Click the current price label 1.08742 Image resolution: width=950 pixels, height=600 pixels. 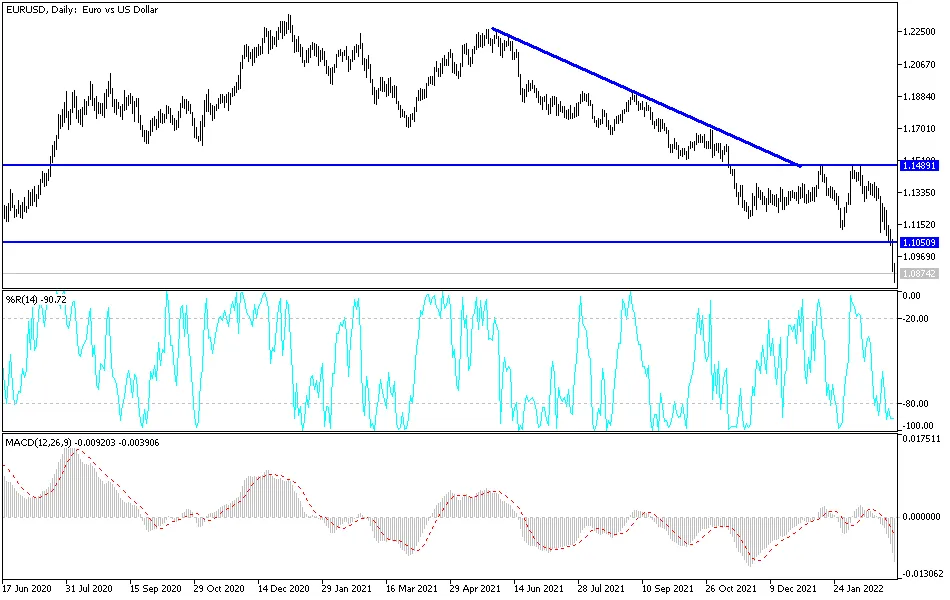click(x=919, y=274)
